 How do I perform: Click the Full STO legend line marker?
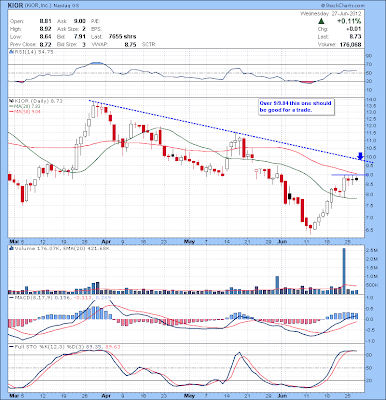11,347
